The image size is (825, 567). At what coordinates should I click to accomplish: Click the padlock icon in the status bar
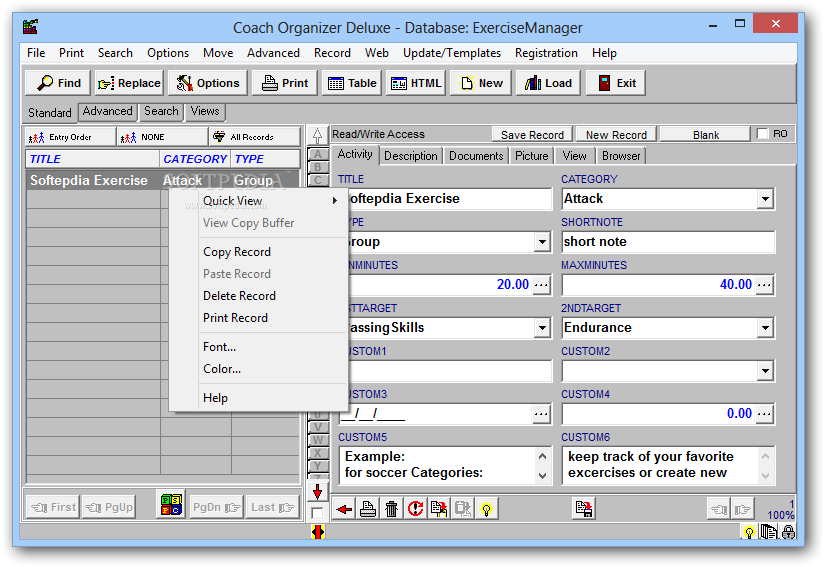coord(788,532)
